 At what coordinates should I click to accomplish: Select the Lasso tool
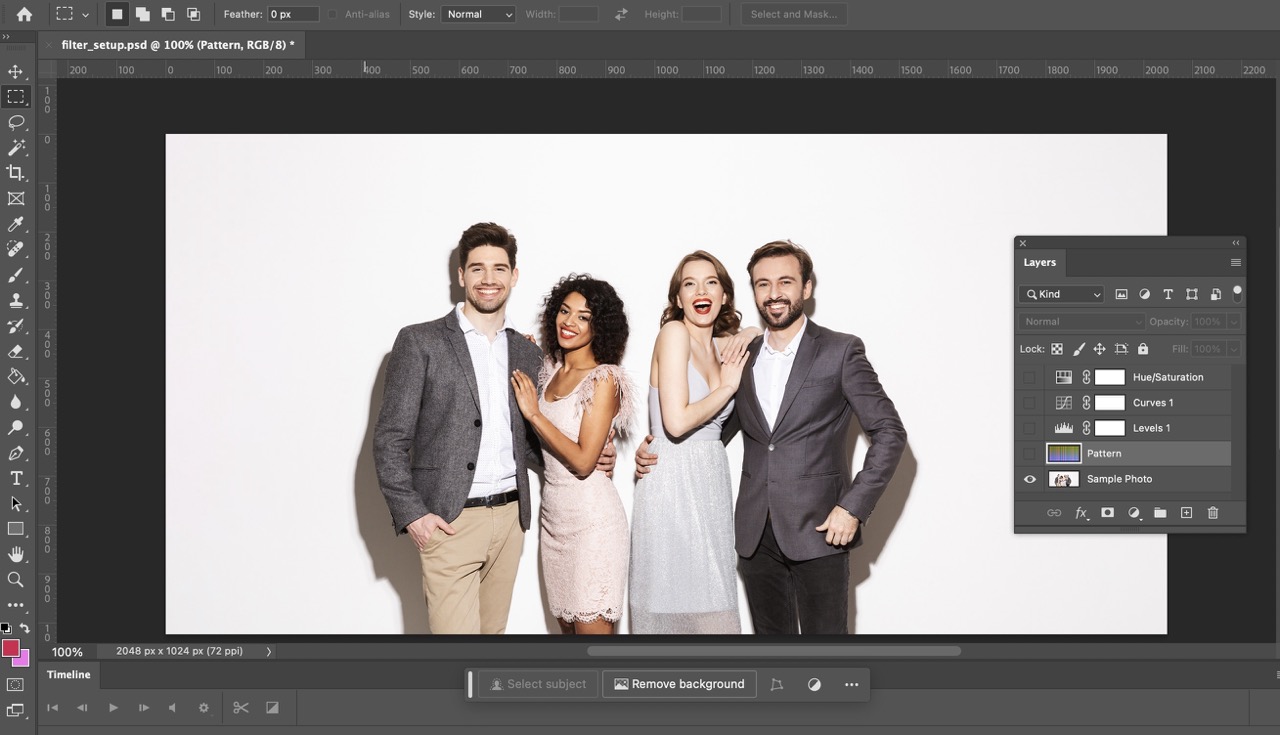click(x=16, y=122)
